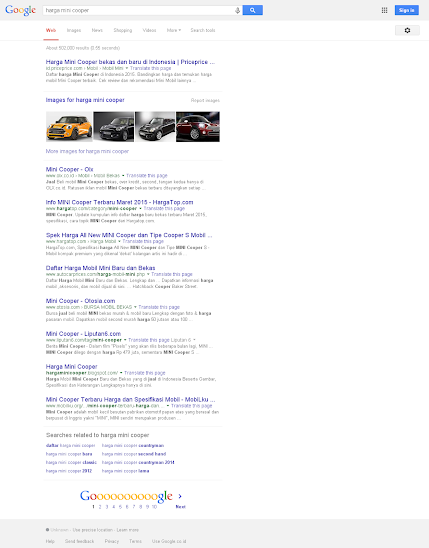Screen dimensions: 429x548
Task: Click the Google logo in header
Action: pos(20,10)
